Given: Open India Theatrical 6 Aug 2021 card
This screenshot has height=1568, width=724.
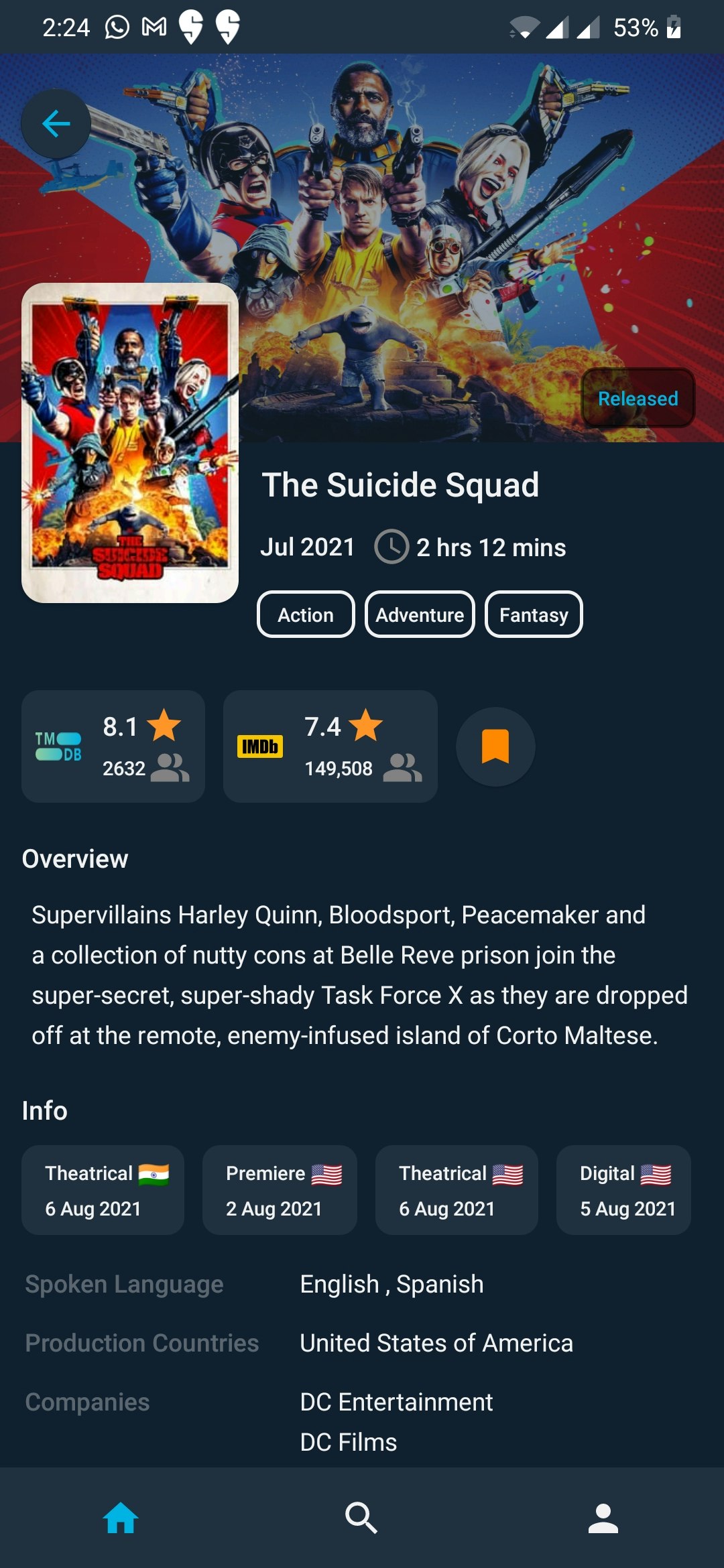Looking at the screenshot, I should click(x=103, y=1190).
